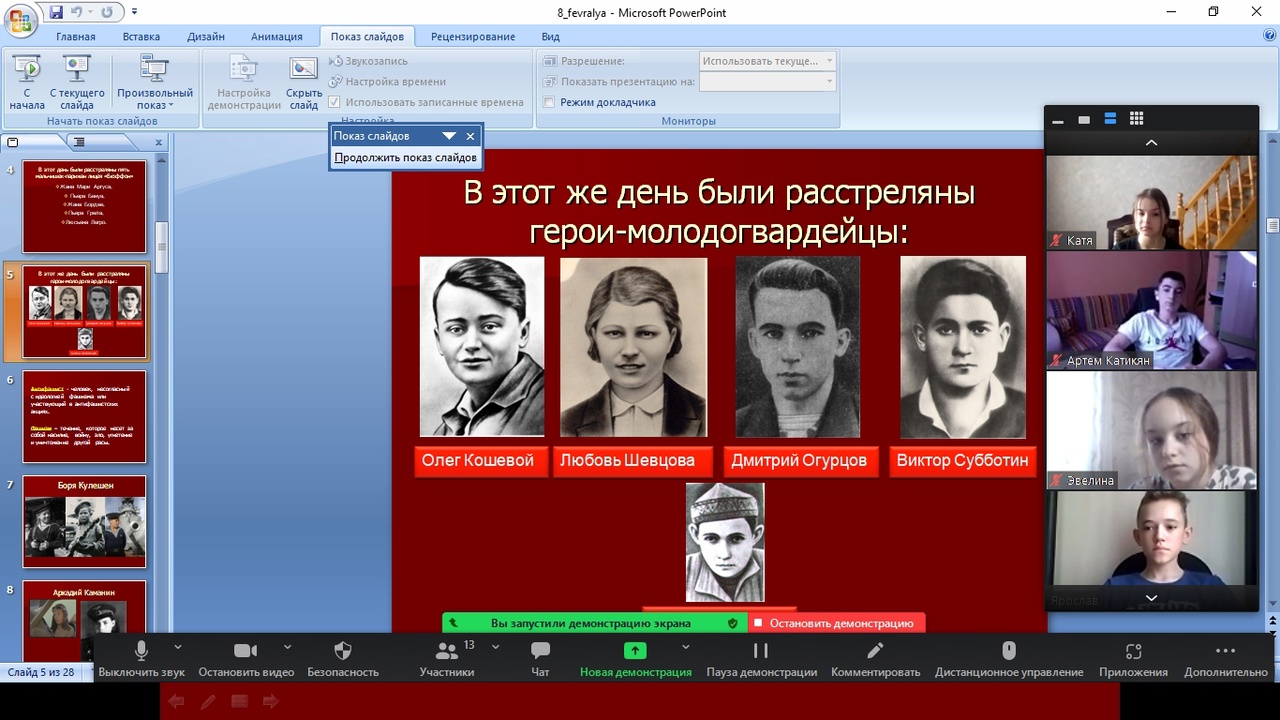
Task: Open Дистанционное управление mouse control
Action: click(x=1009, y=659)
